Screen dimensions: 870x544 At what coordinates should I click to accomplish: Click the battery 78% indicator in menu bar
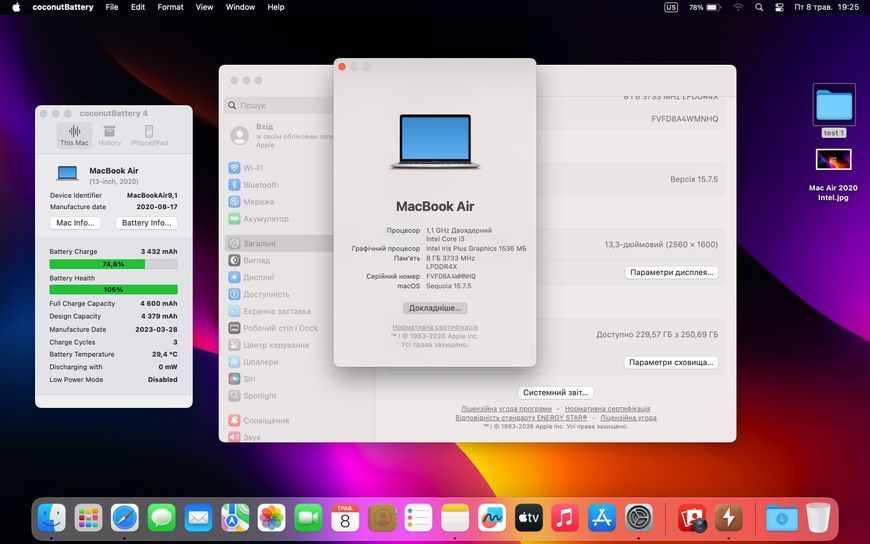coord(705,7)
